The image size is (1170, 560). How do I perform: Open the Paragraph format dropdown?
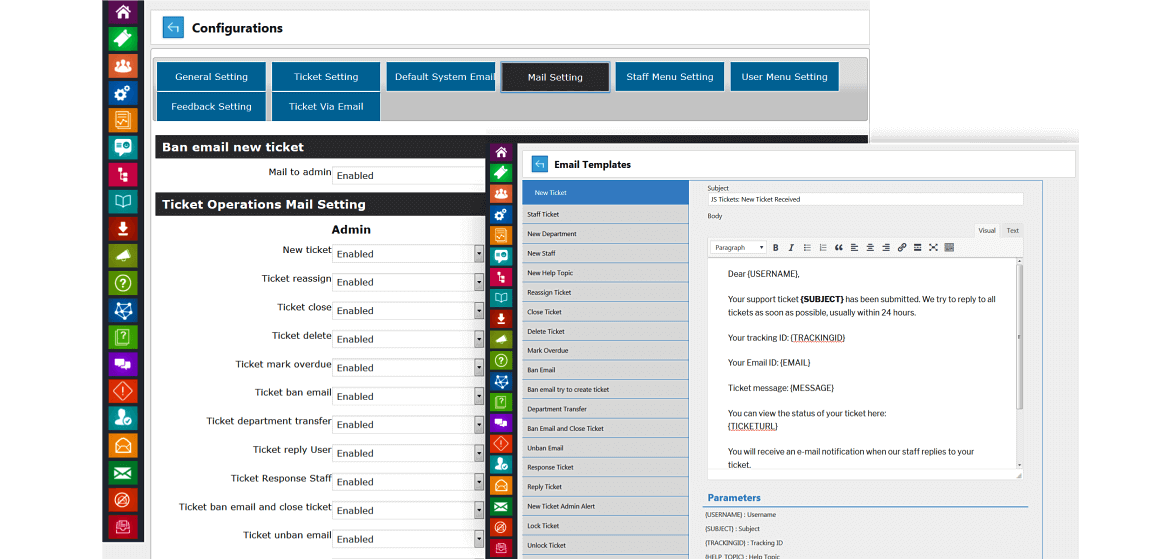(739, 248)
